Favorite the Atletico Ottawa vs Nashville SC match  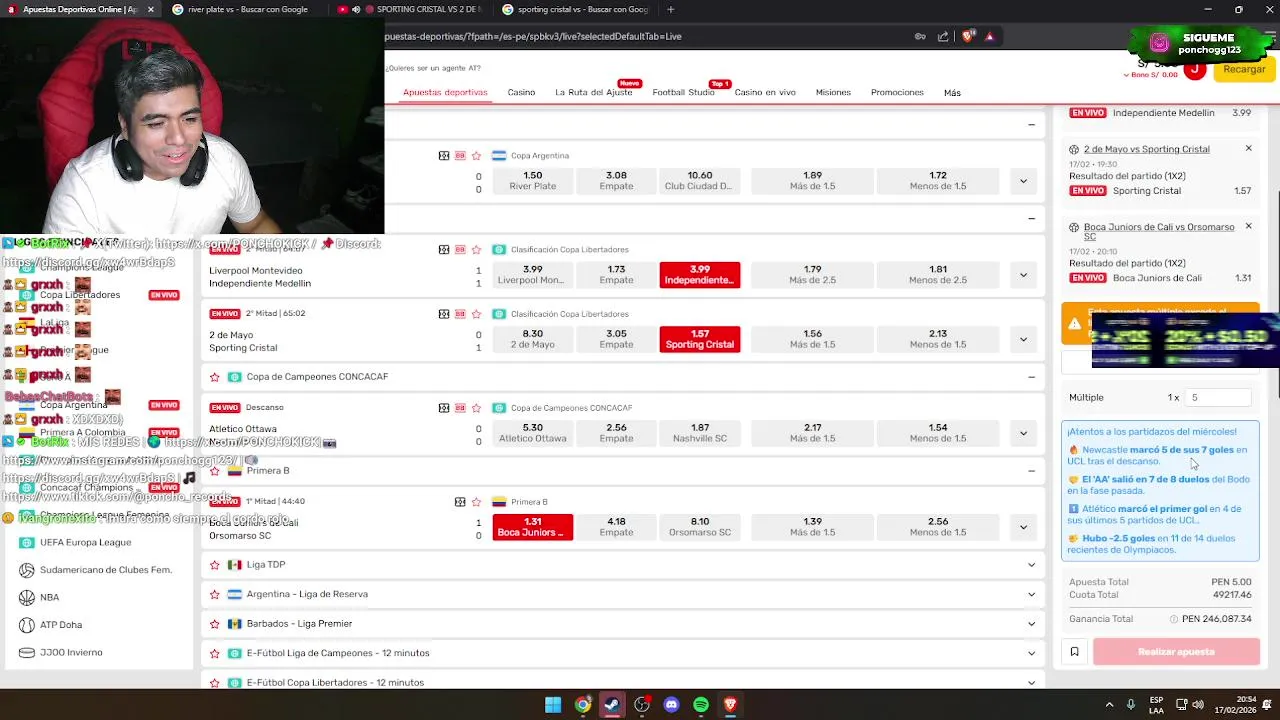point(476,408)
